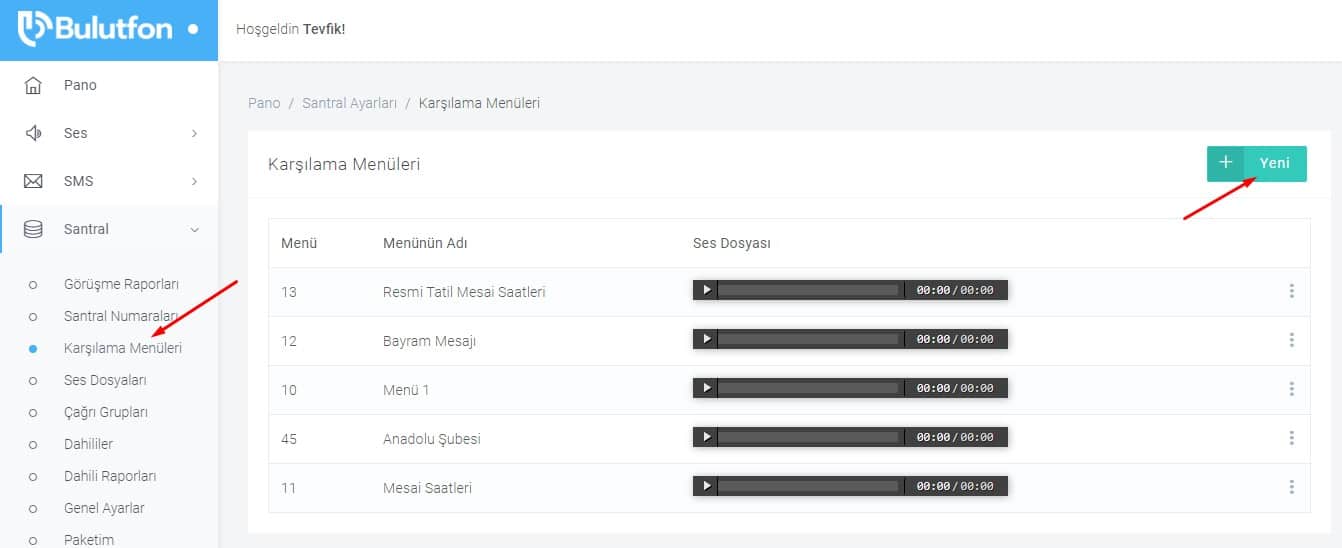Click the plus icon beside Yeni

[1225, 163]
